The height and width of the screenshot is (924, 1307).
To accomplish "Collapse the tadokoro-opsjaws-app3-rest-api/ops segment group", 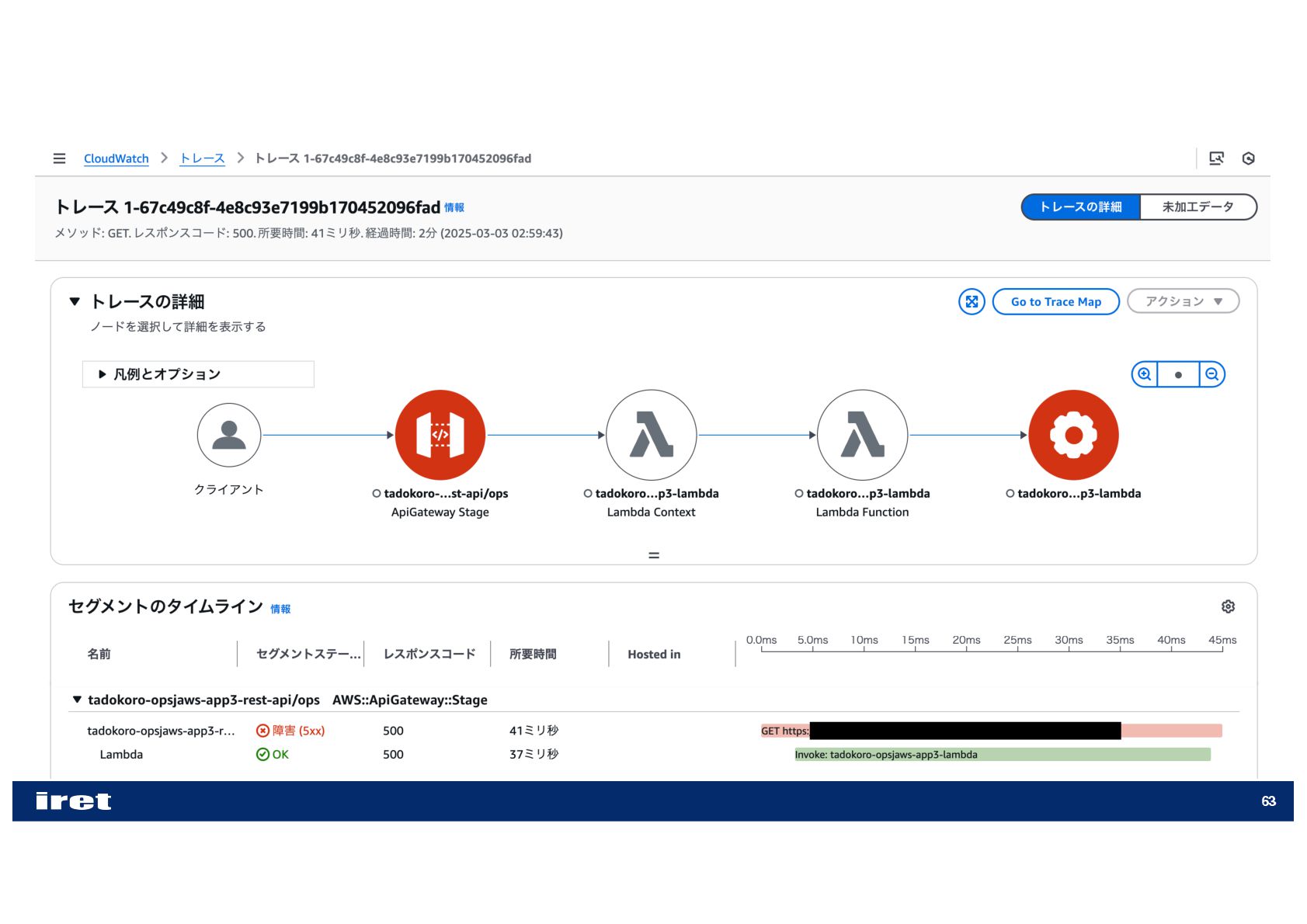I will 77,700.
